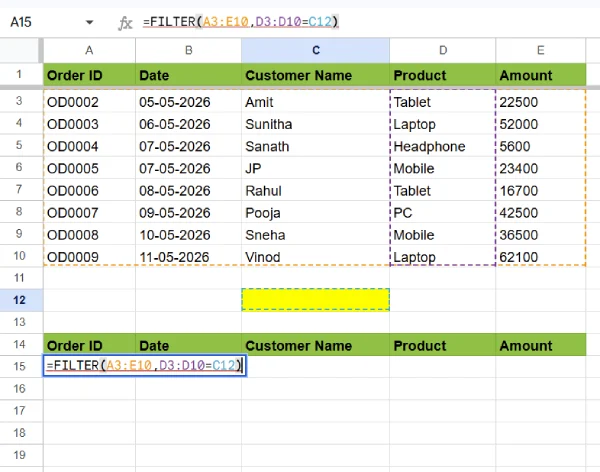Click customer name cell JP
Screen dimensions: 600x472
click(x=315, y=168)
